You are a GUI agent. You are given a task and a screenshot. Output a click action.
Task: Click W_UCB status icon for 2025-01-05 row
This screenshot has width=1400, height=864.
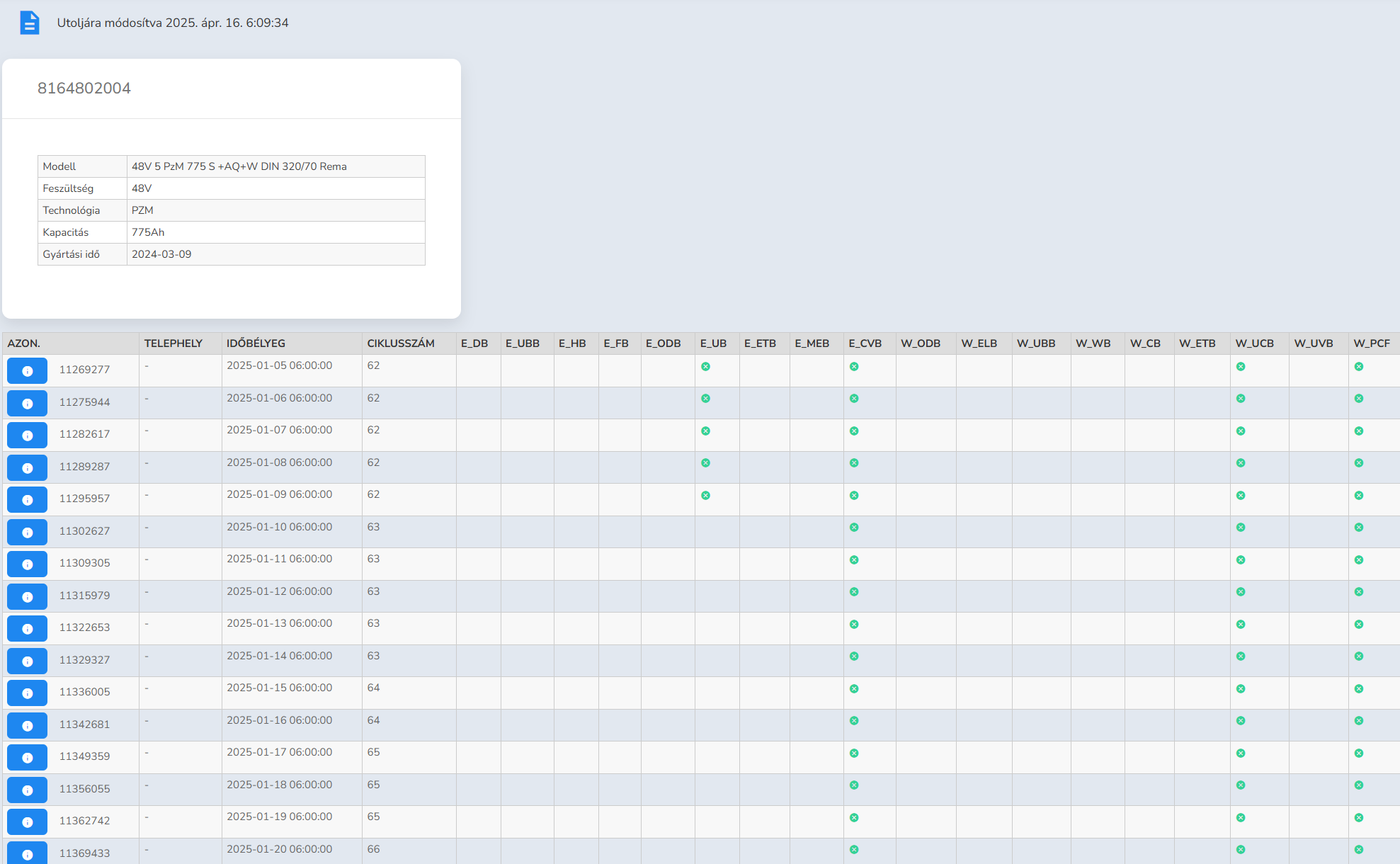pyautogui.click(x=1241, y=366)
